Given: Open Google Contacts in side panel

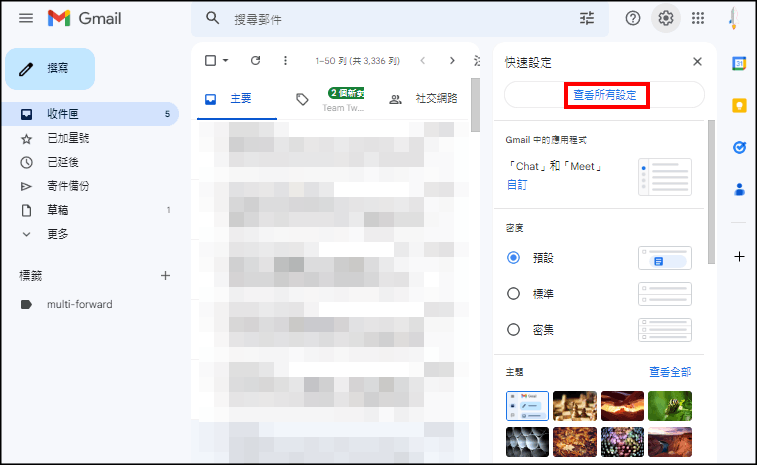Looking at the screenshot, I should (x=739, y=189).
